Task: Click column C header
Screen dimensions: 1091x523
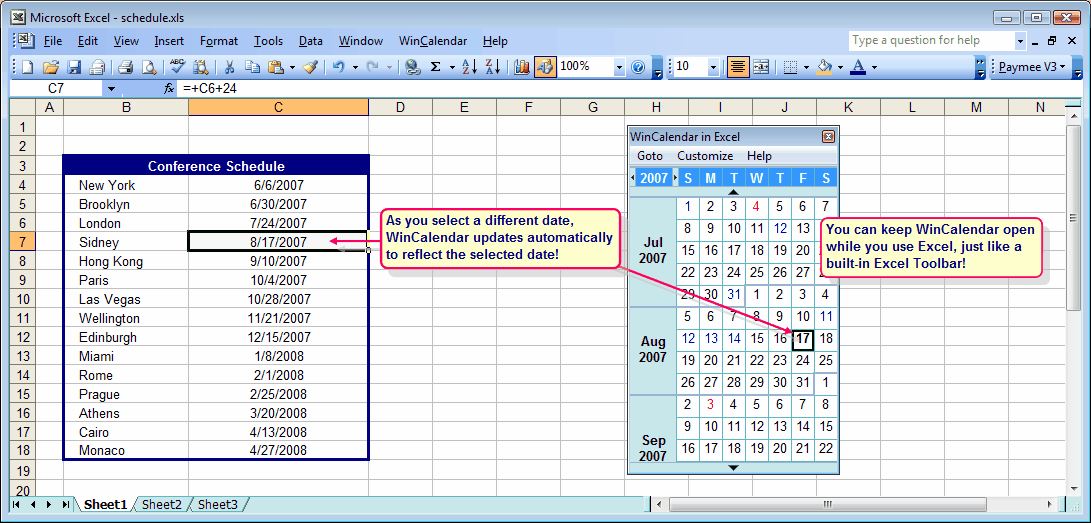Action: point(278,106)
